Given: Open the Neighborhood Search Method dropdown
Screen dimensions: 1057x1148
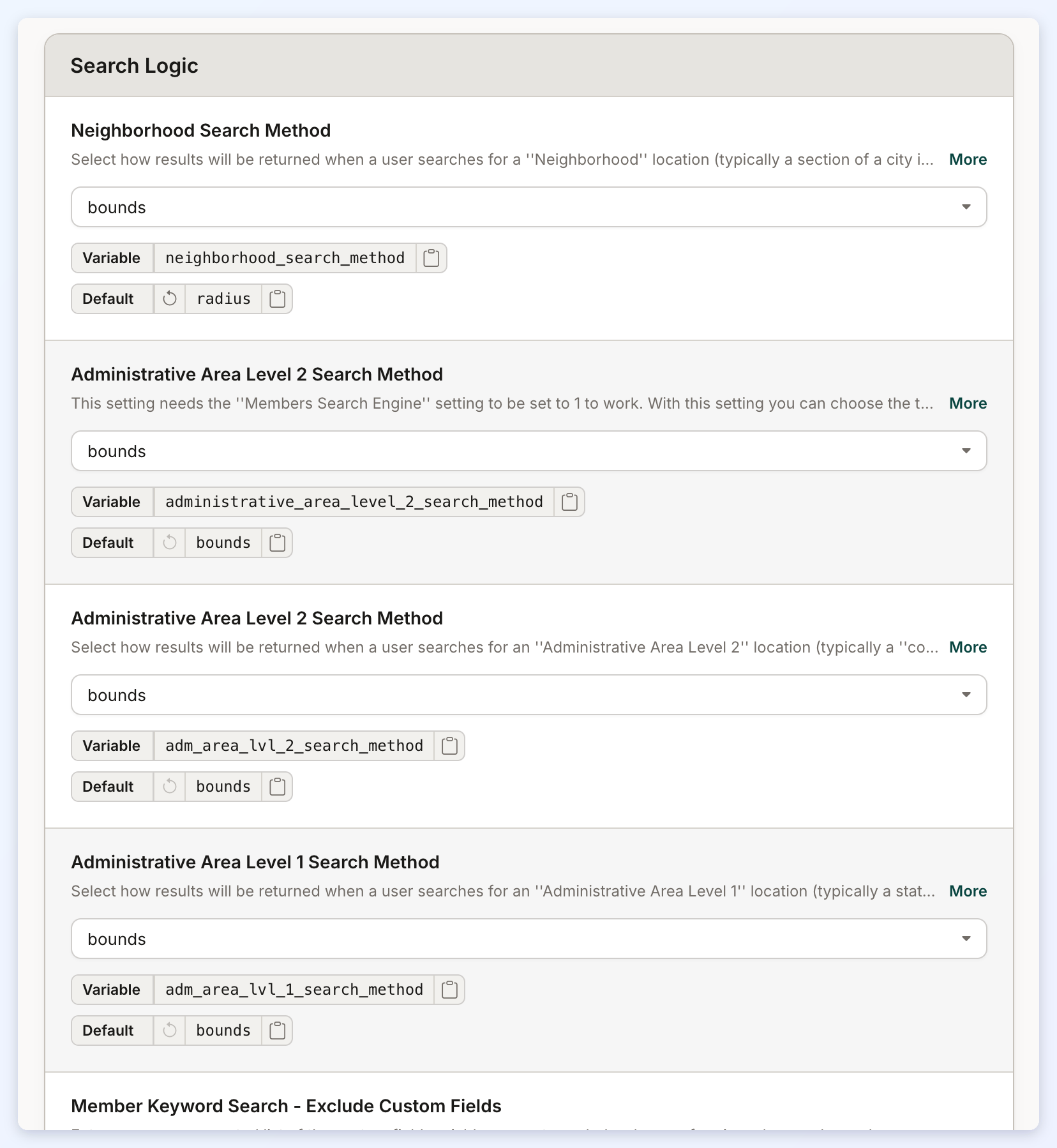Looking at the screenshot, I should 529,207.
